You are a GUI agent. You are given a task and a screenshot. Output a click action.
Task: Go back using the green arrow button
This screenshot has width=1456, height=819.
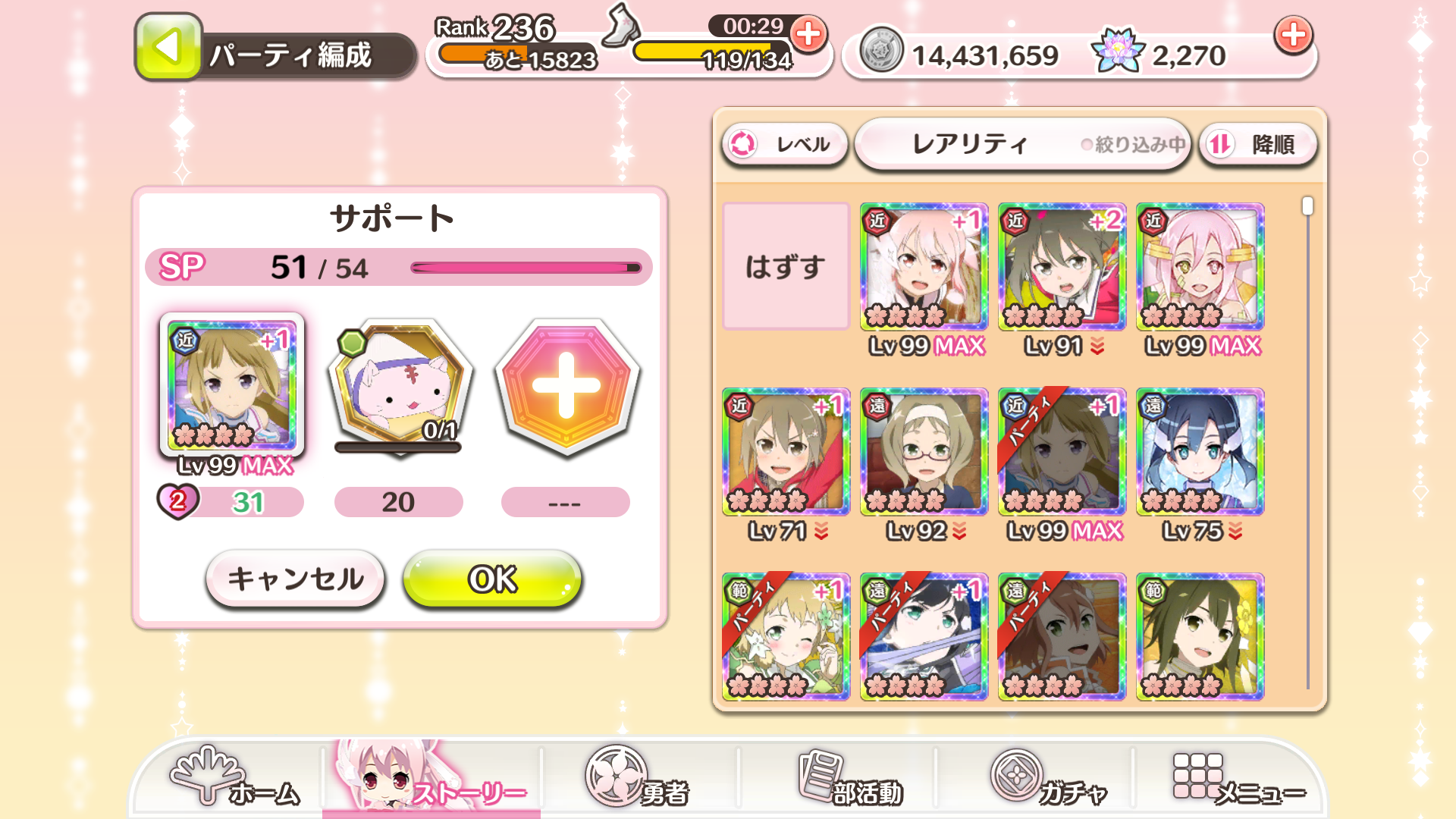click(168, 47)
